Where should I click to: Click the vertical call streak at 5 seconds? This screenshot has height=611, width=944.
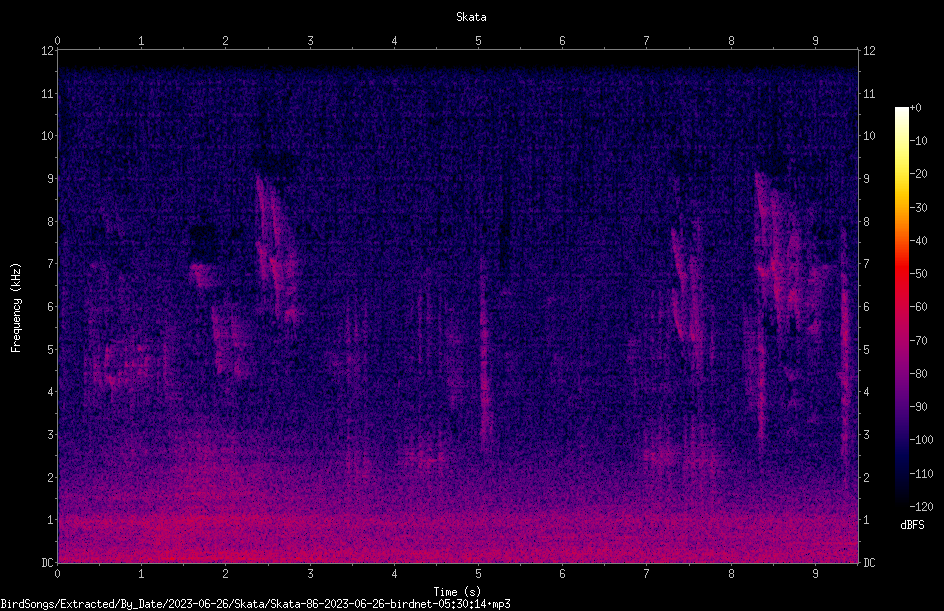[483, 355]
